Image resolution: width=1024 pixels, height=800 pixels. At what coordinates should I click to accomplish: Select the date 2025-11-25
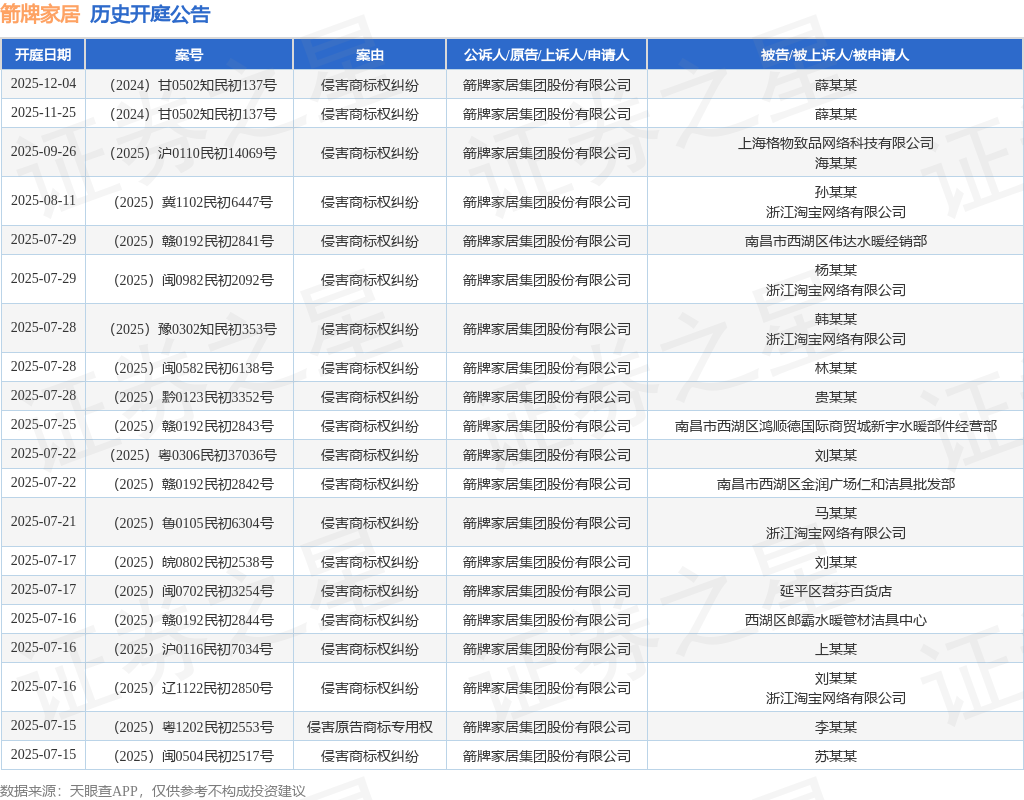coord(43,112)
